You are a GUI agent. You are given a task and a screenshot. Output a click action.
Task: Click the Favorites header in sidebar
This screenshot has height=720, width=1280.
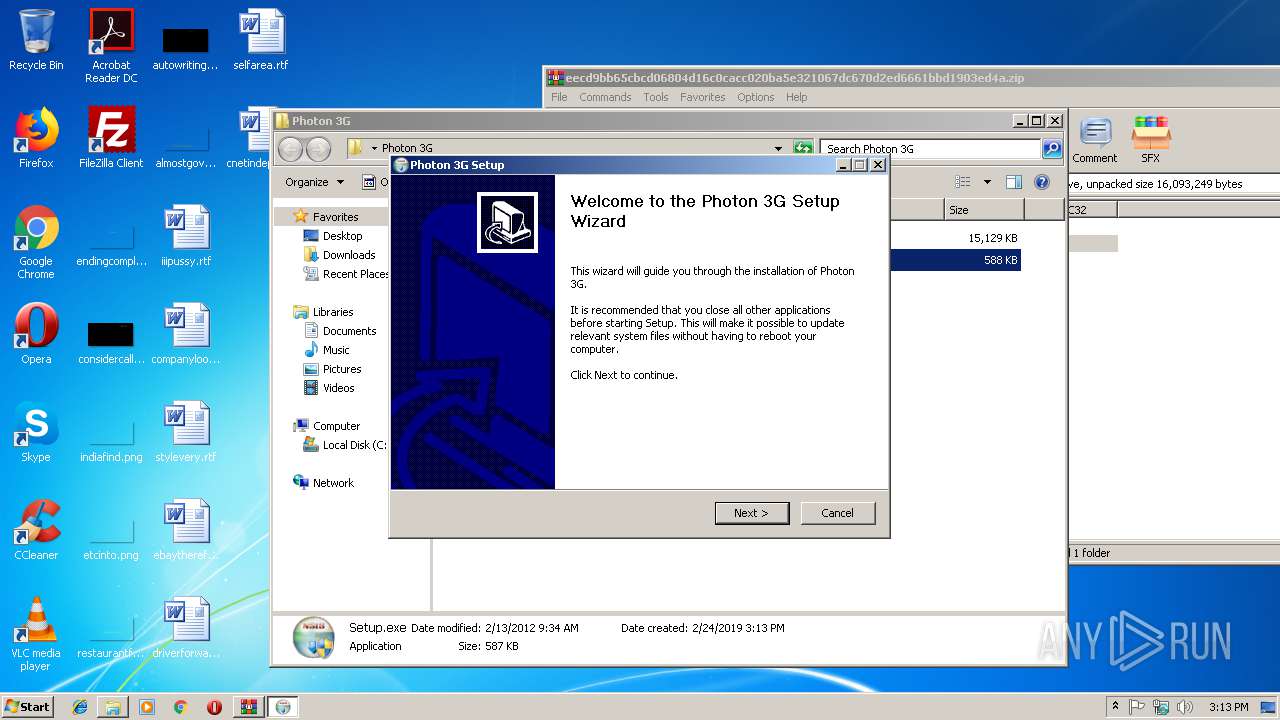coord(326,217)
